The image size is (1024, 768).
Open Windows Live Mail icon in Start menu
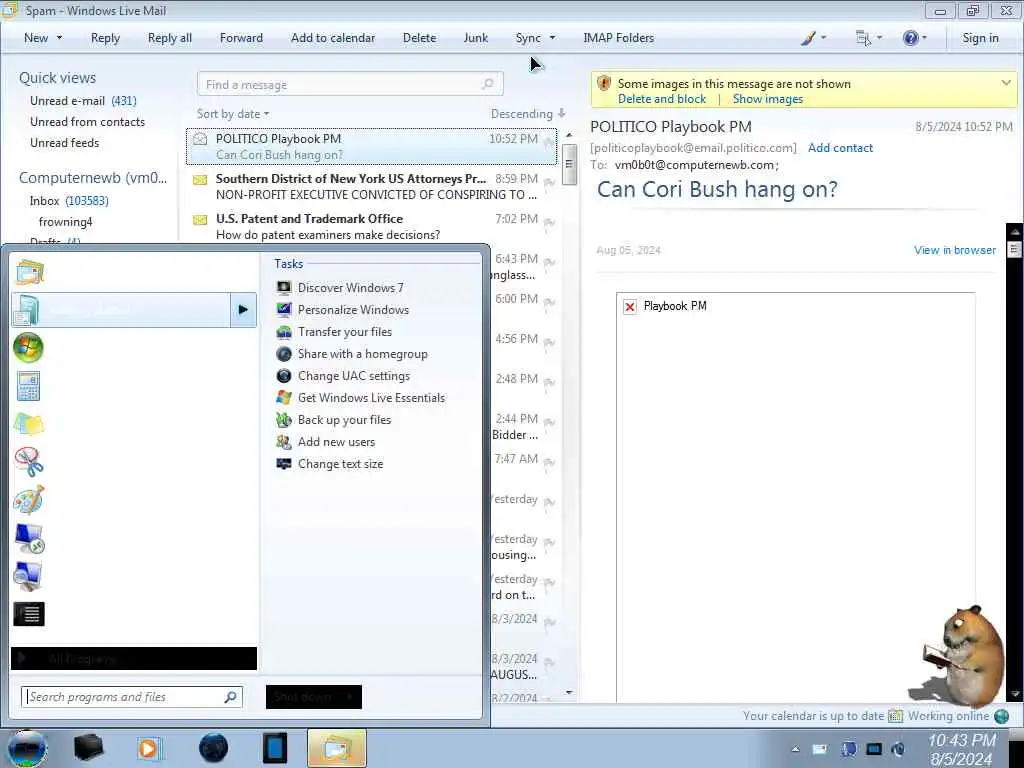click(29, 272)
